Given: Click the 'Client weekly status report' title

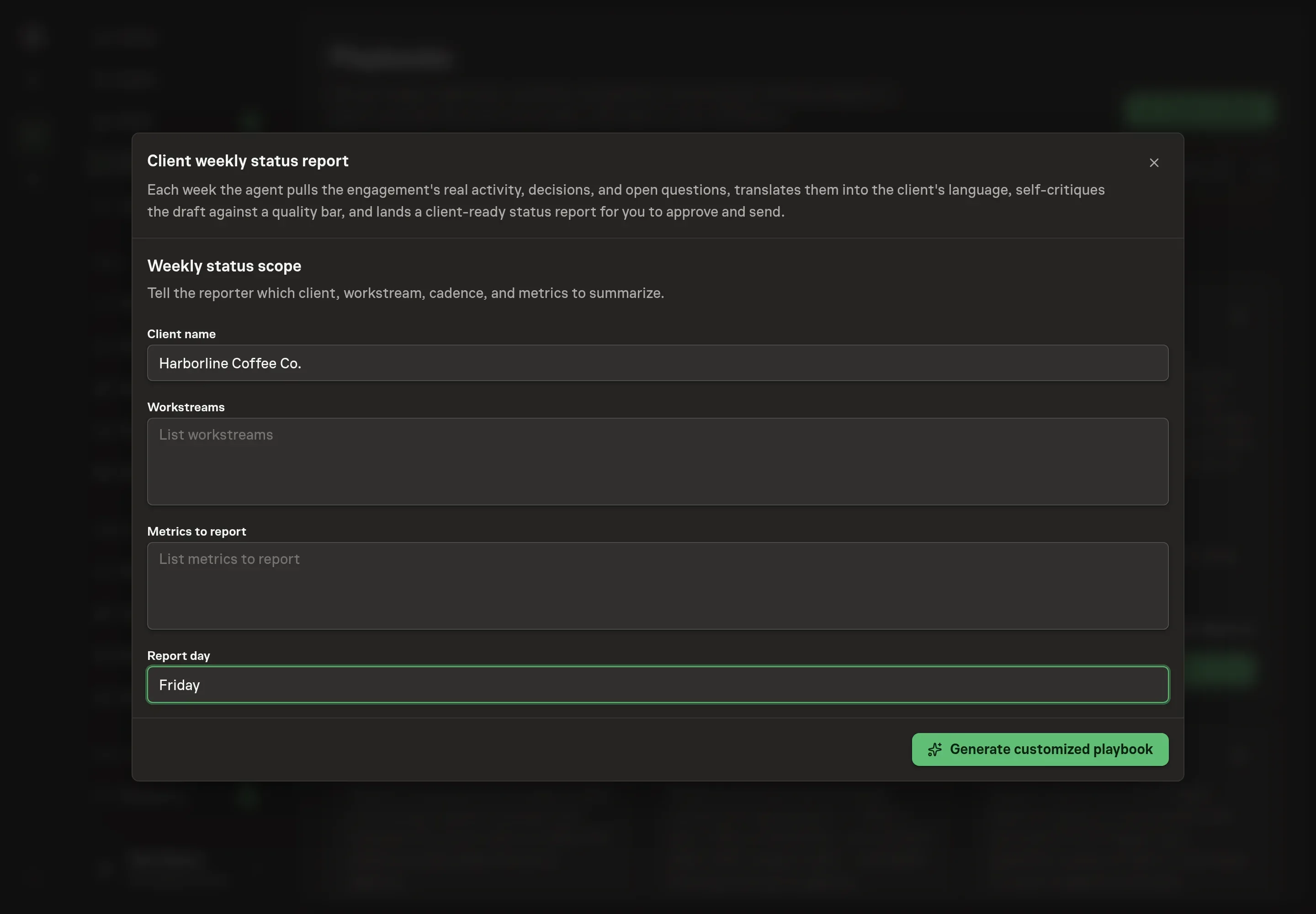Looking at the screenshot, I should point(247,161).
